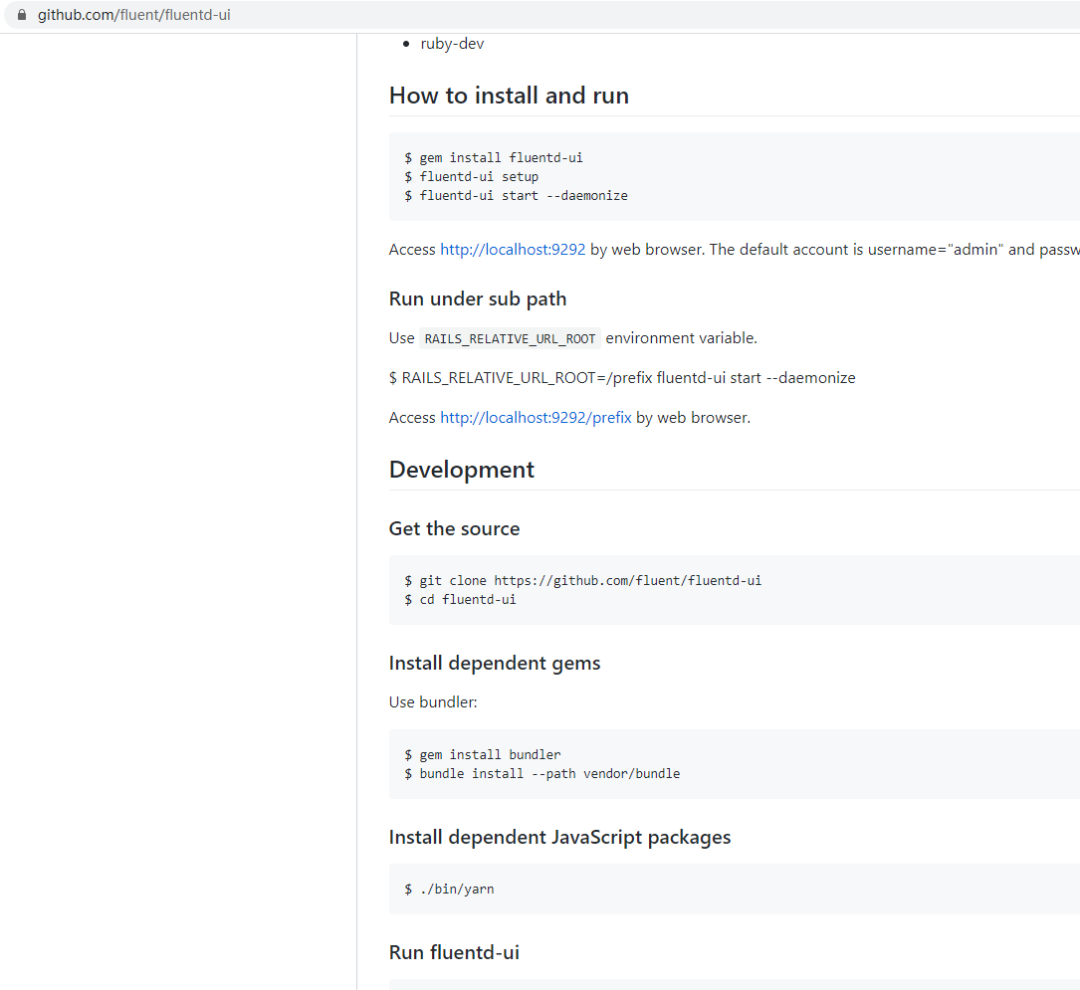Click the git clone command line

[x=582, y=580]
